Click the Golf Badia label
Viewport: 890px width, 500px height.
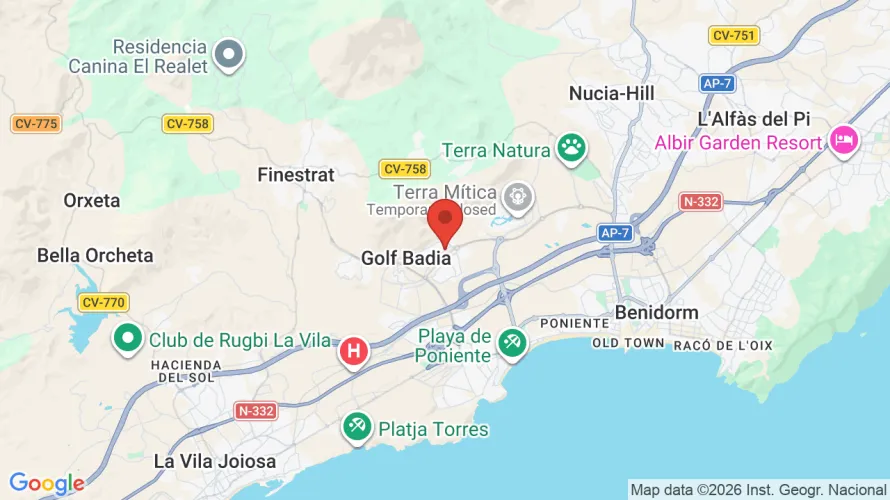click(406, 258)
